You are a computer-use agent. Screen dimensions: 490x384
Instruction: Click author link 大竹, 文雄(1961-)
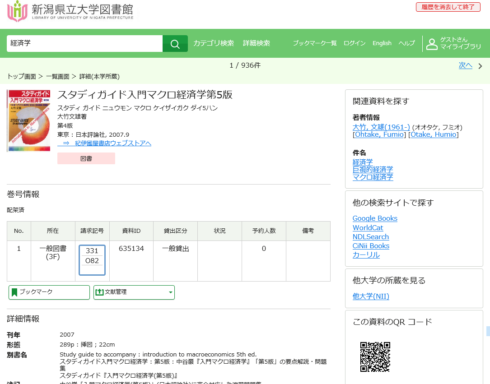tap(381, 127)
